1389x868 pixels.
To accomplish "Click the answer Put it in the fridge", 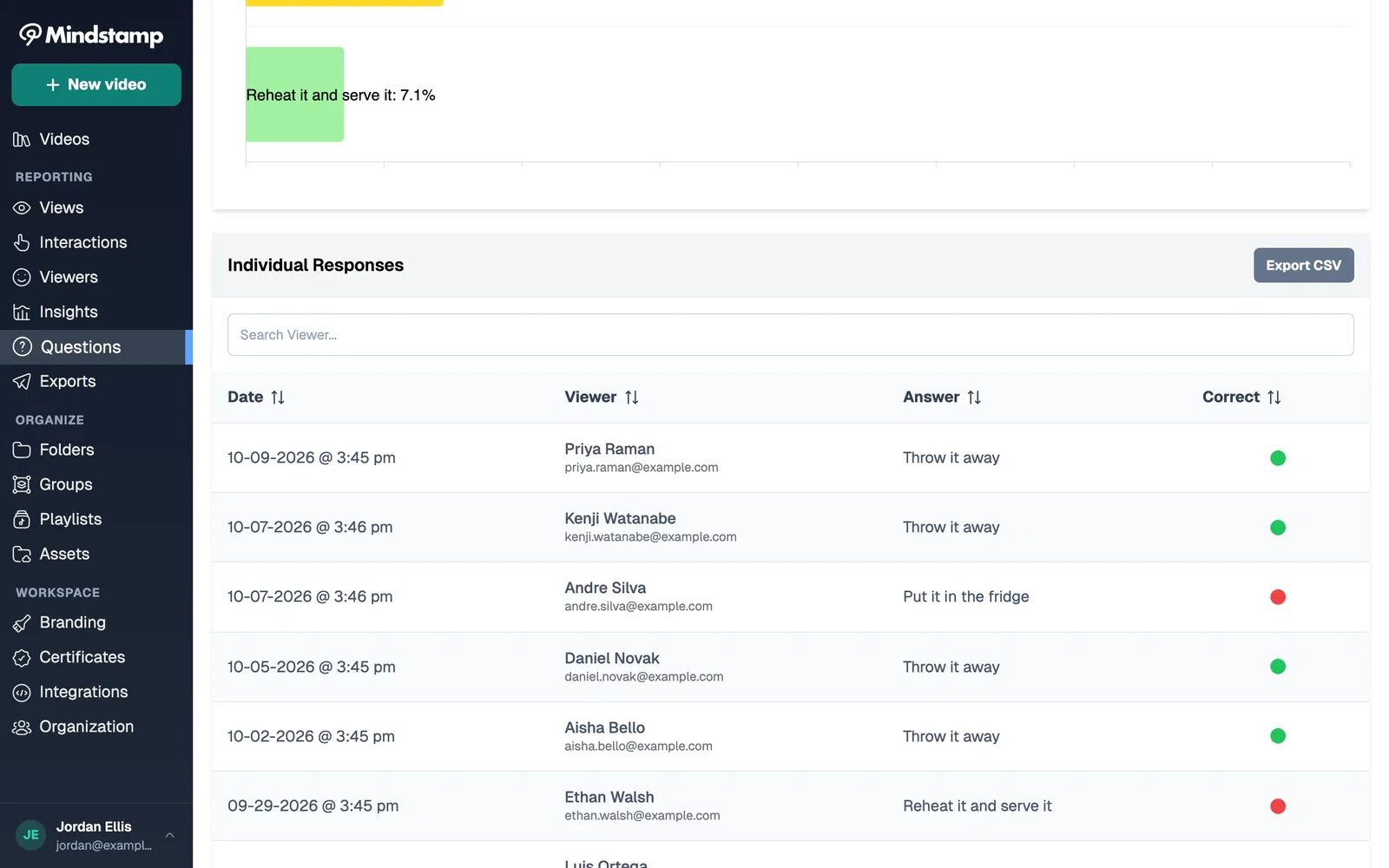I will pos(965,597).
